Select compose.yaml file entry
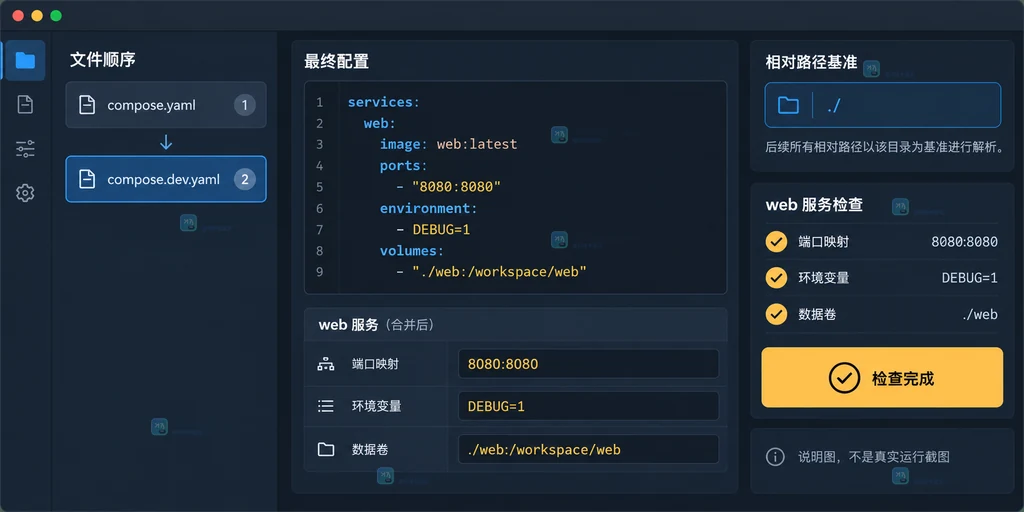The width and height of the screenshot is (1024, 512). pyautogui.click(x=166, y=104)
